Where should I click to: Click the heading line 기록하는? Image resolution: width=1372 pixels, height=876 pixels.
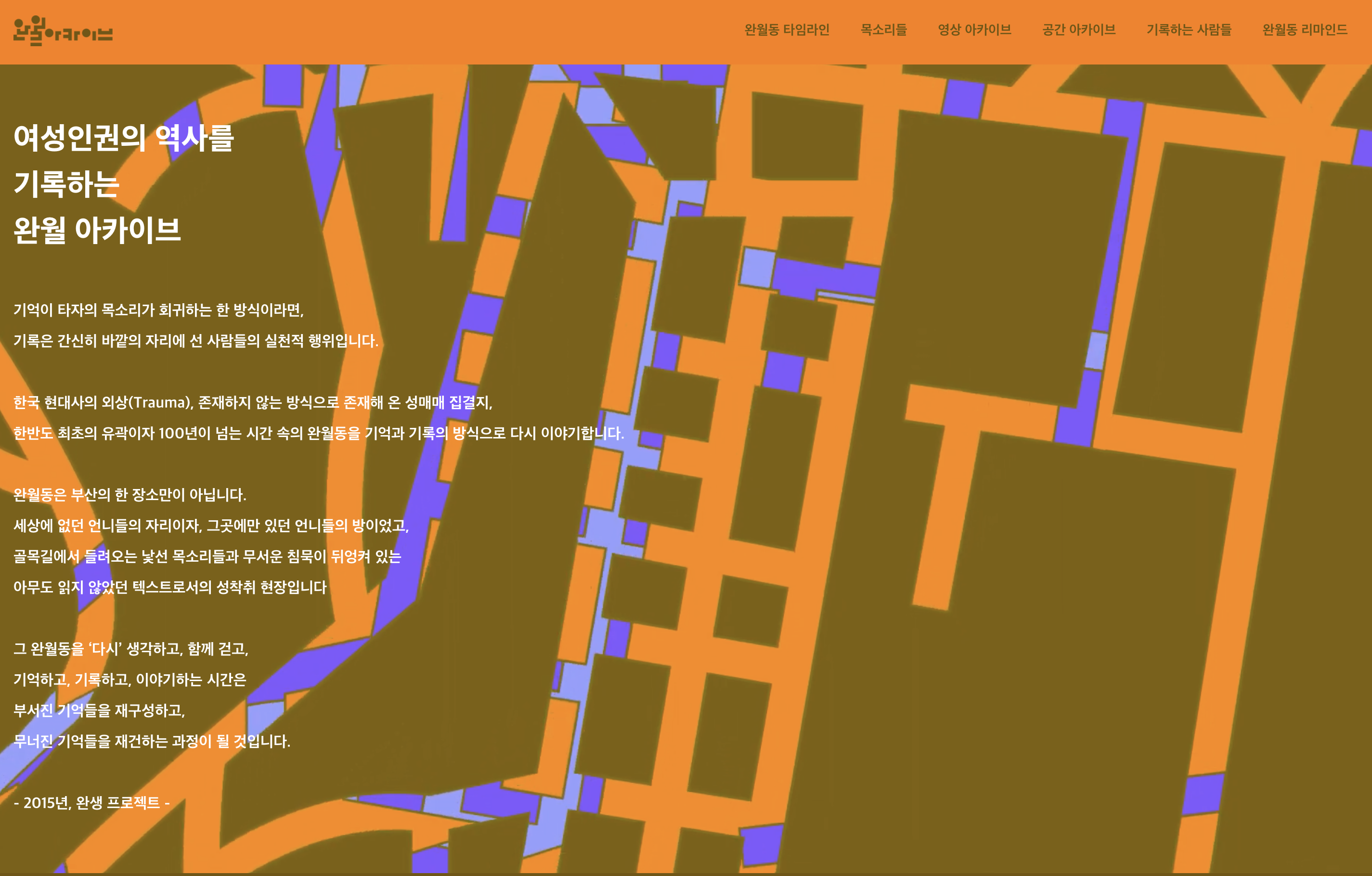(x=66, y=184)
